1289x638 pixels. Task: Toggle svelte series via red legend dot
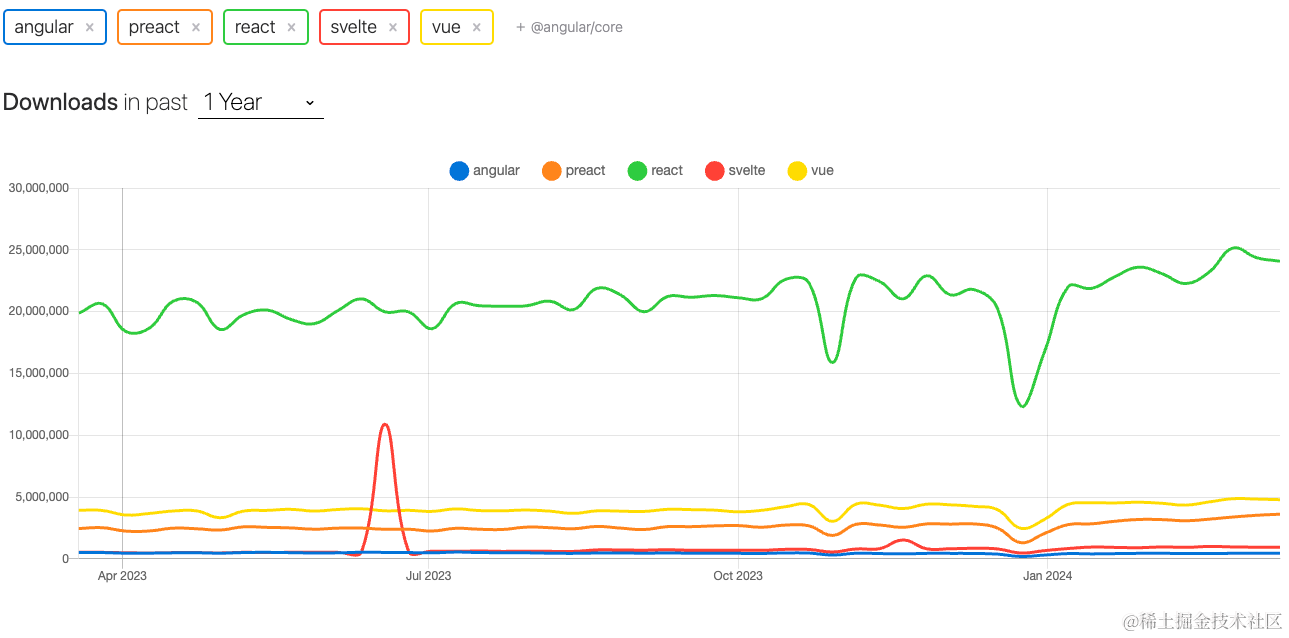[x=714, y=171]
